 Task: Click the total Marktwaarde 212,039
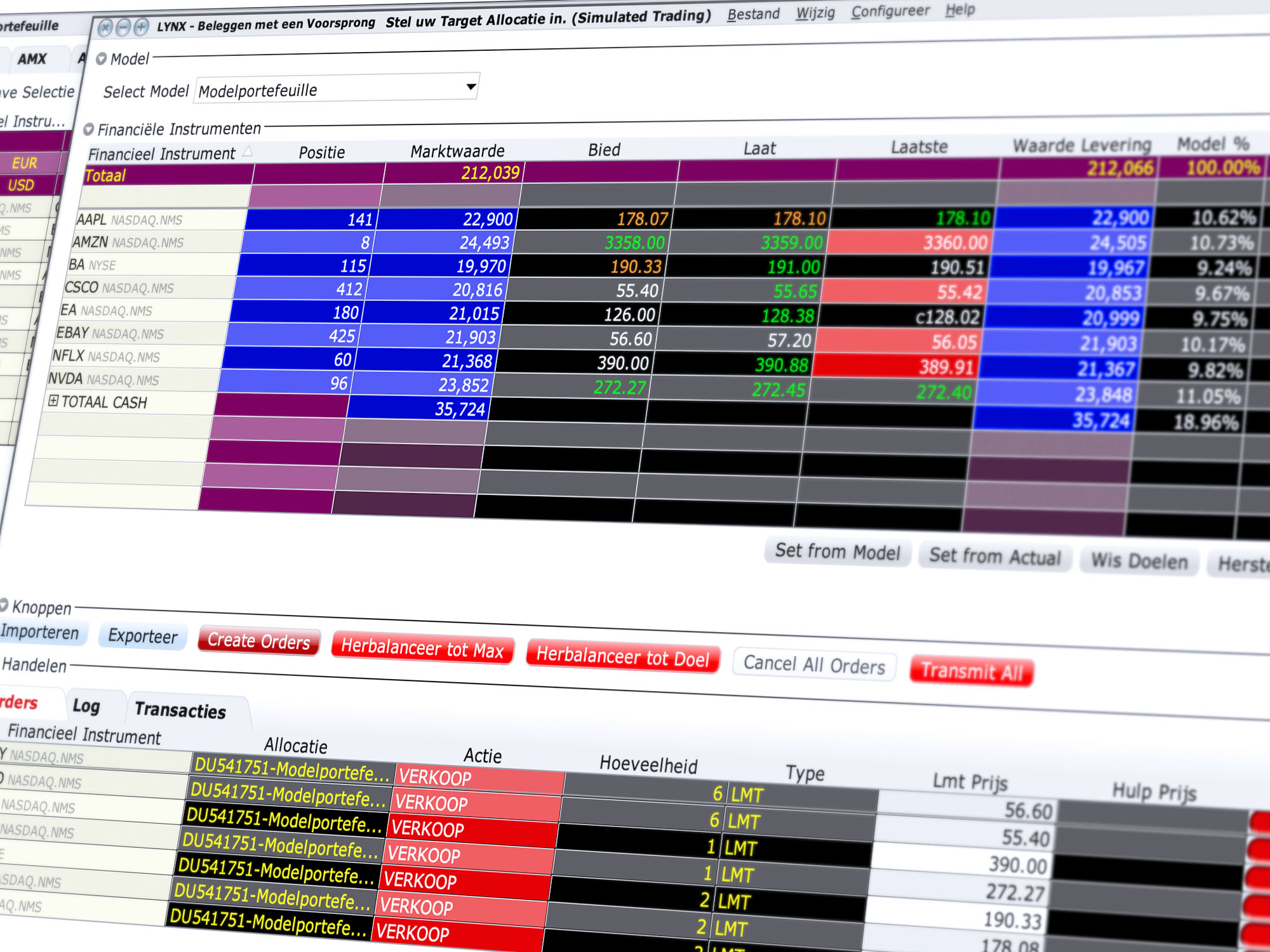(453, 173)
